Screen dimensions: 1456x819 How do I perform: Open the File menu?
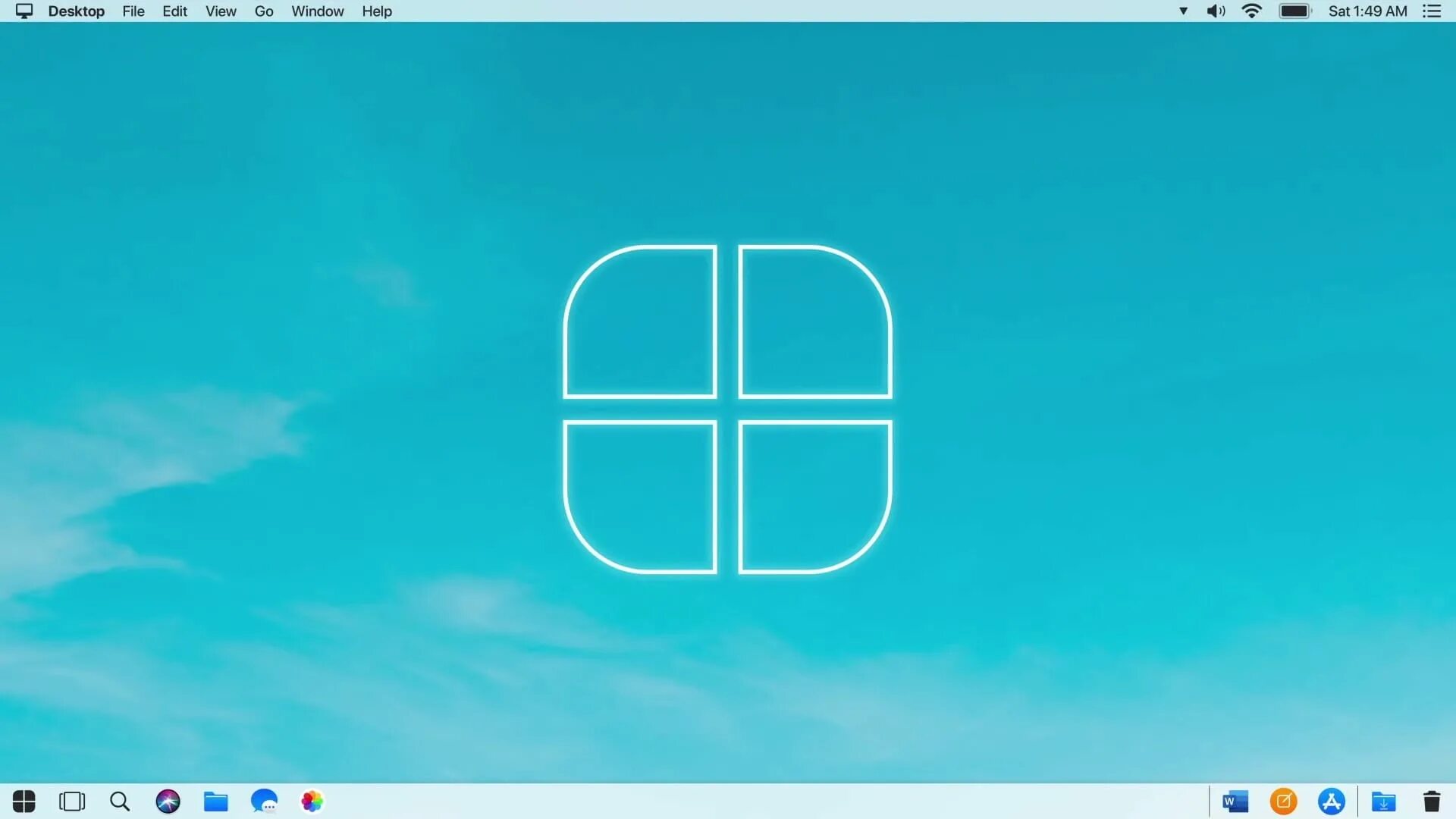click(133, 11)
